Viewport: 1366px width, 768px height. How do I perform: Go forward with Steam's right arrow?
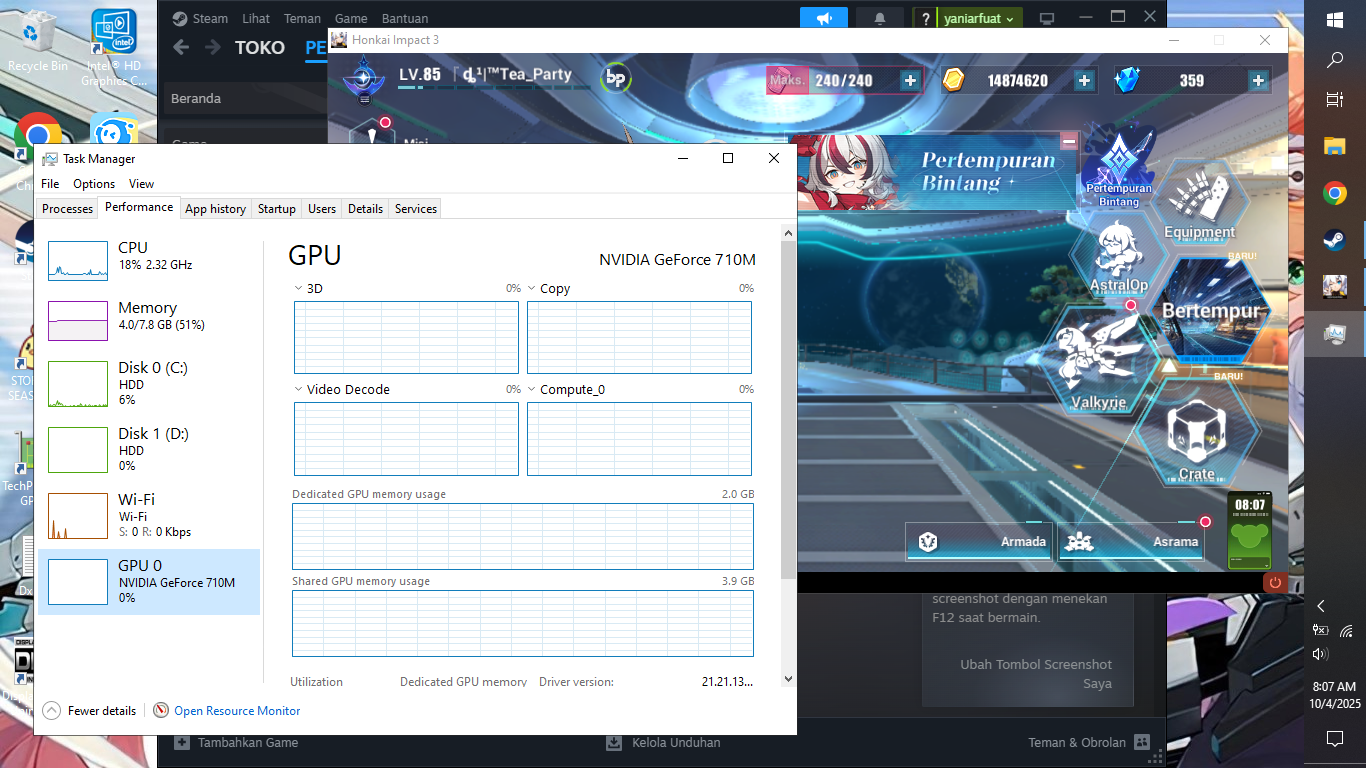213,47
